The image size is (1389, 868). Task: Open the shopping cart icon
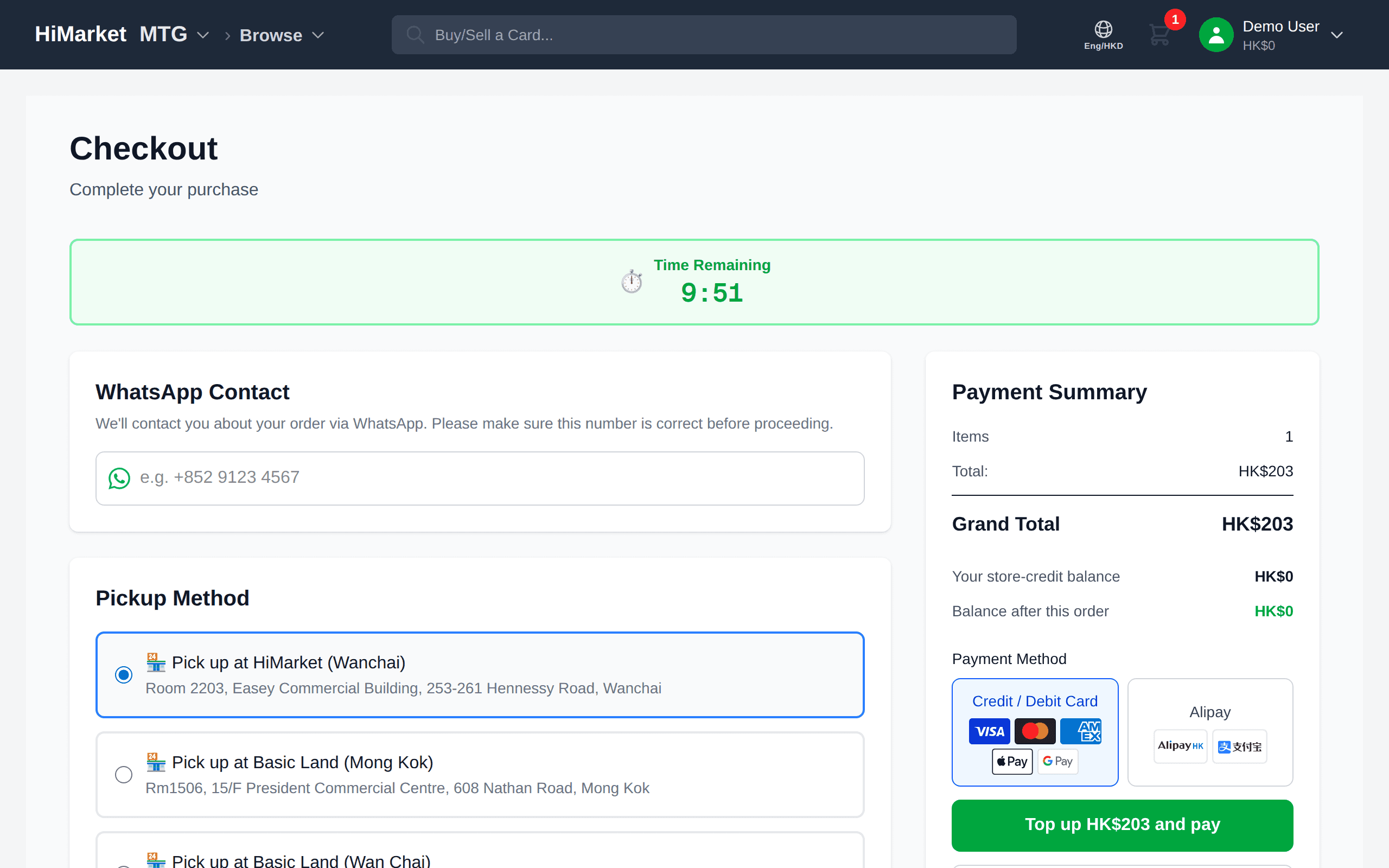point(1159,35)
